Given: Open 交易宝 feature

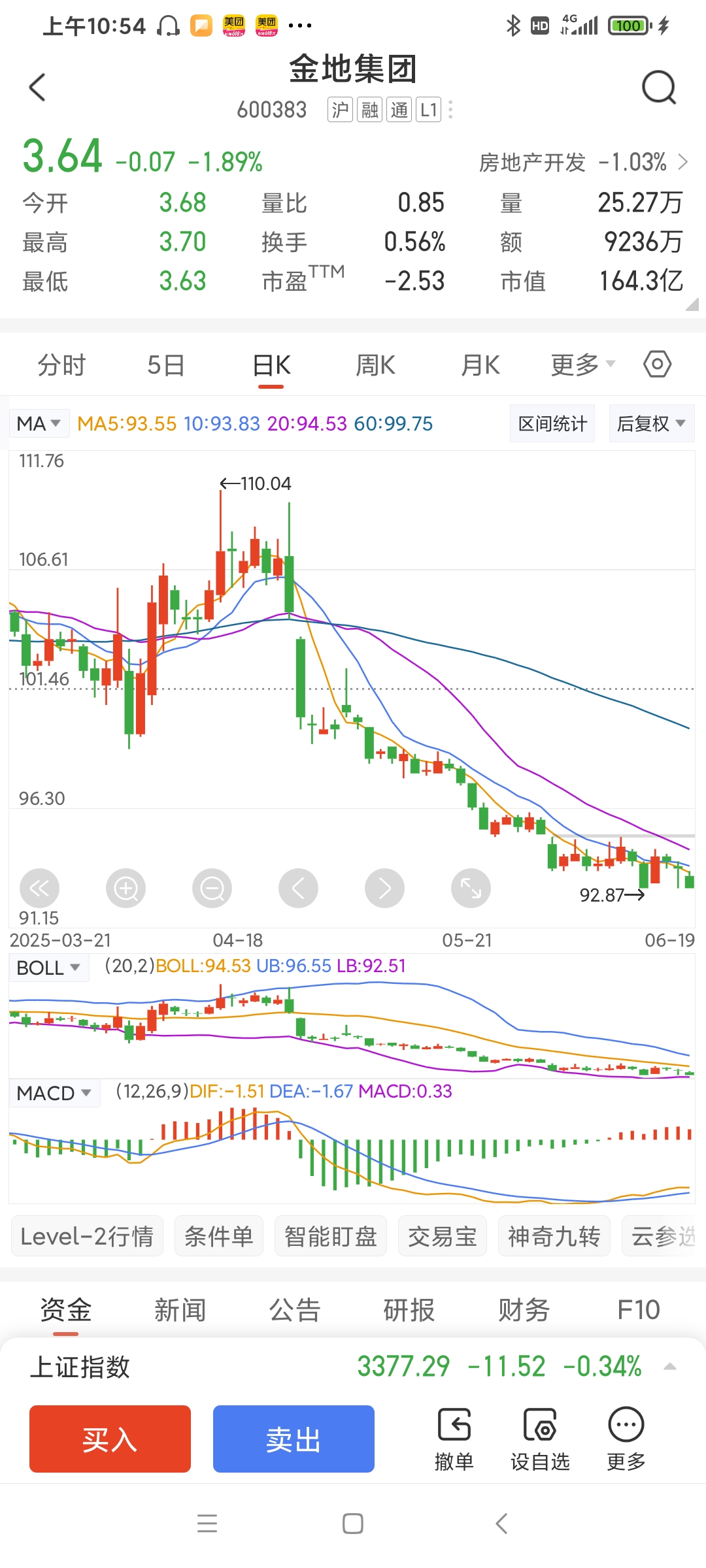Looking at the screenshot, I should click(x=443, y=1236).
